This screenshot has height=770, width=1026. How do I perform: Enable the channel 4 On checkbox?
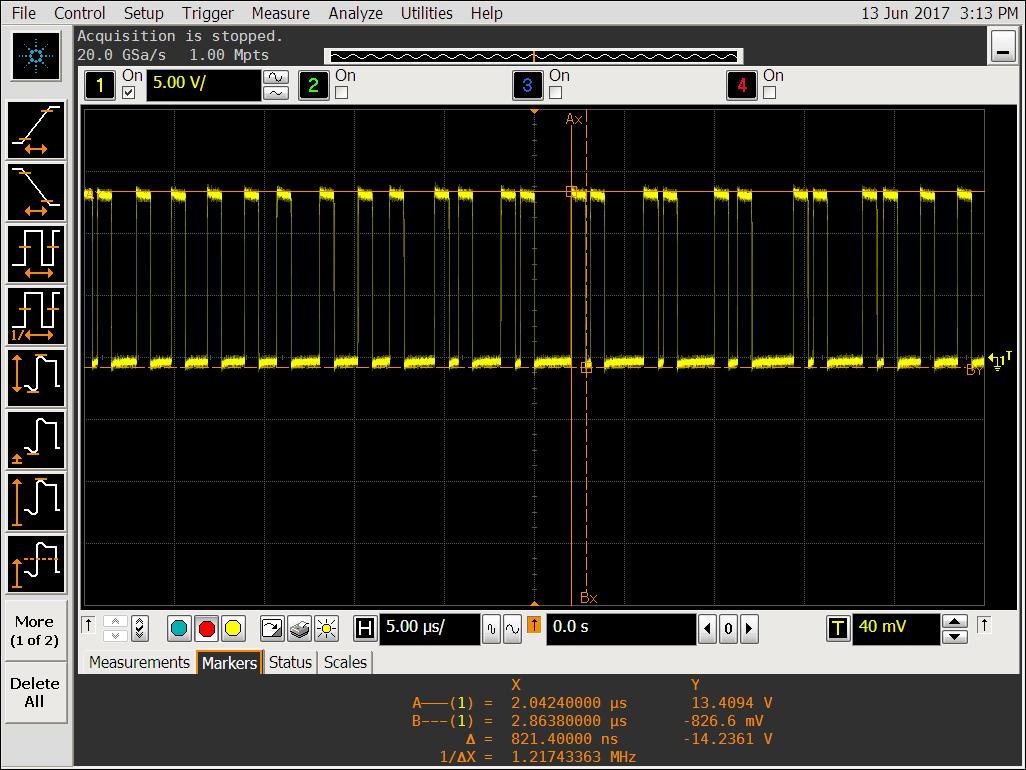[770, 93]
